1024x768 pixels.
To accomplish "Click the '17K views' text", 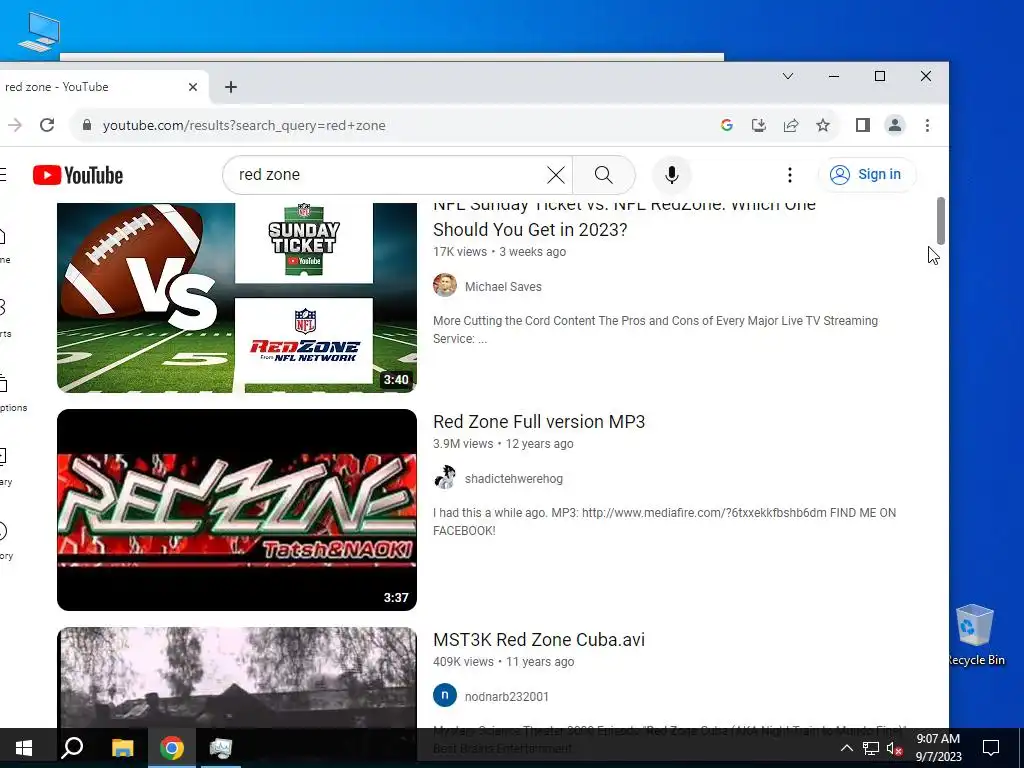I will pyautogui.click(x=460, y=252).
